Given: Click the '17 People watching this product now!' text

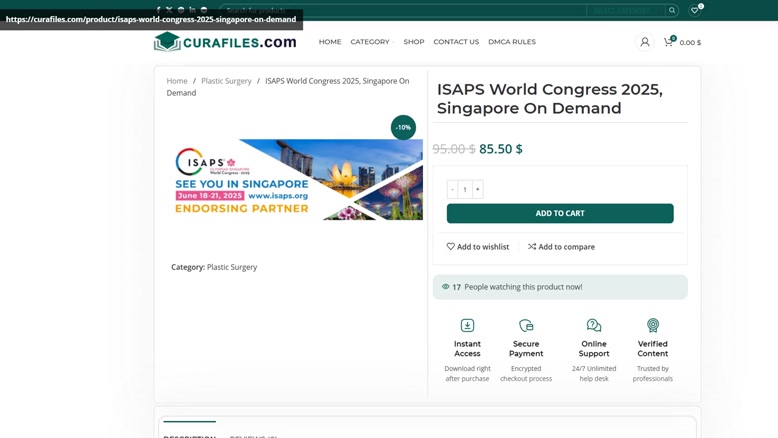Looking at the screenshot, I should point(517,287).
